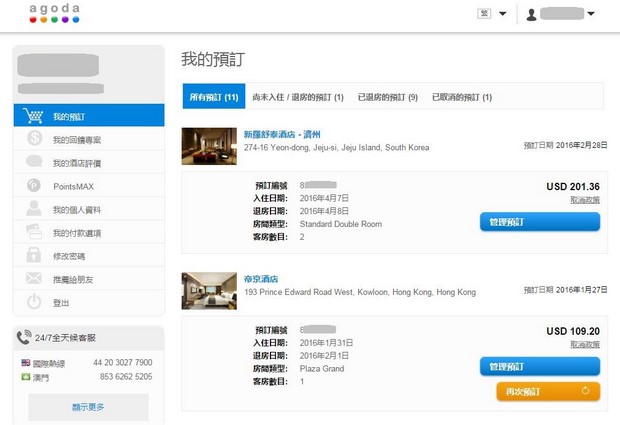Image resolution: width=620 pixels, height=425 pixels.
Task: Click the 193 Prince Edward Road West address
Action: [360, 292]
